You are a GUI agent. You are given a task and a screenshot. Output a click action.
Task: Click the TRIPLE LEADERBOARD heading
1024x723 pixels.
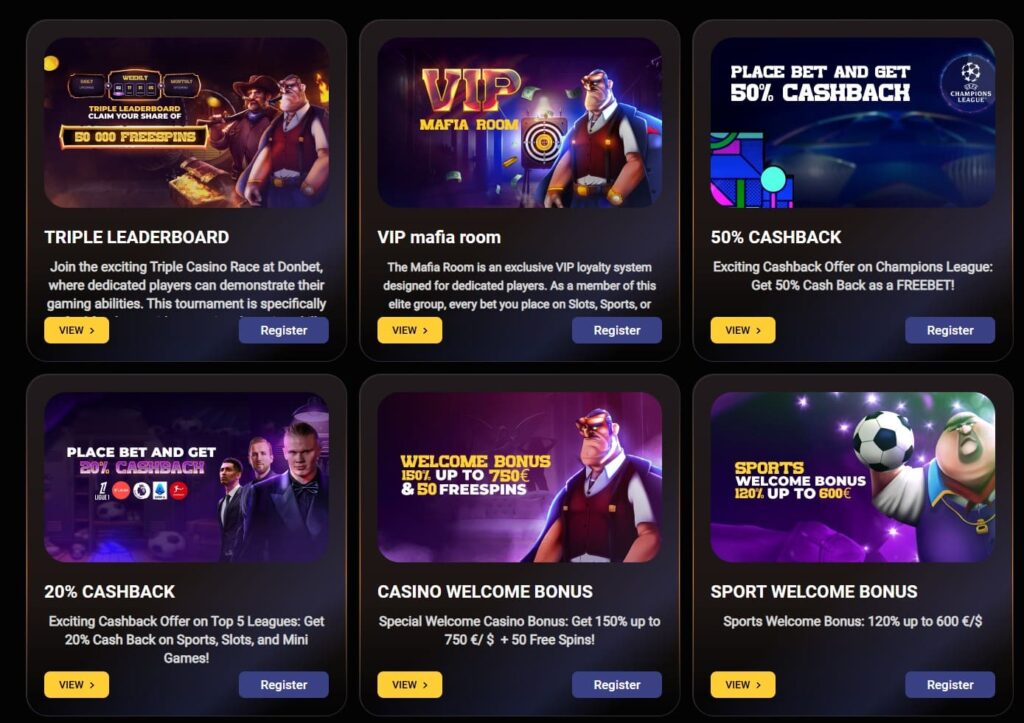point(136,237)
